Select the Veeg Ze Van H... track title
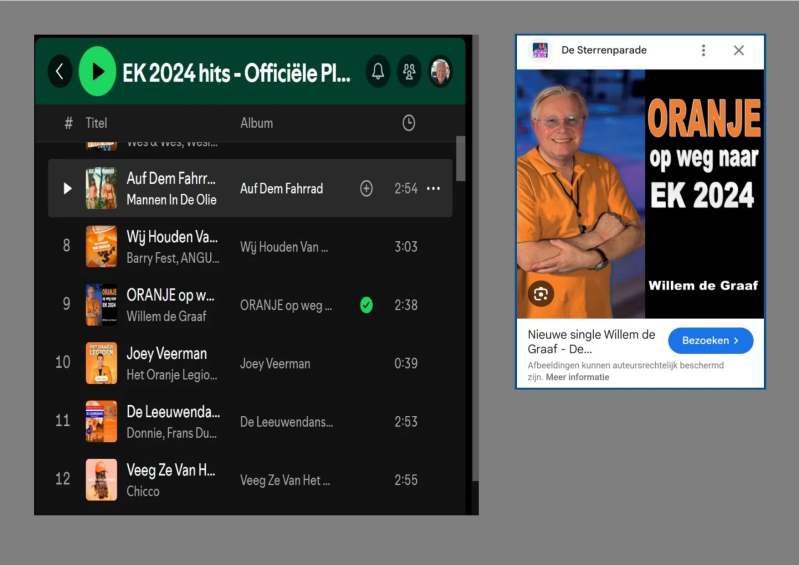The width and height of the screenshot is (799, 565). (x=171, y=470)
